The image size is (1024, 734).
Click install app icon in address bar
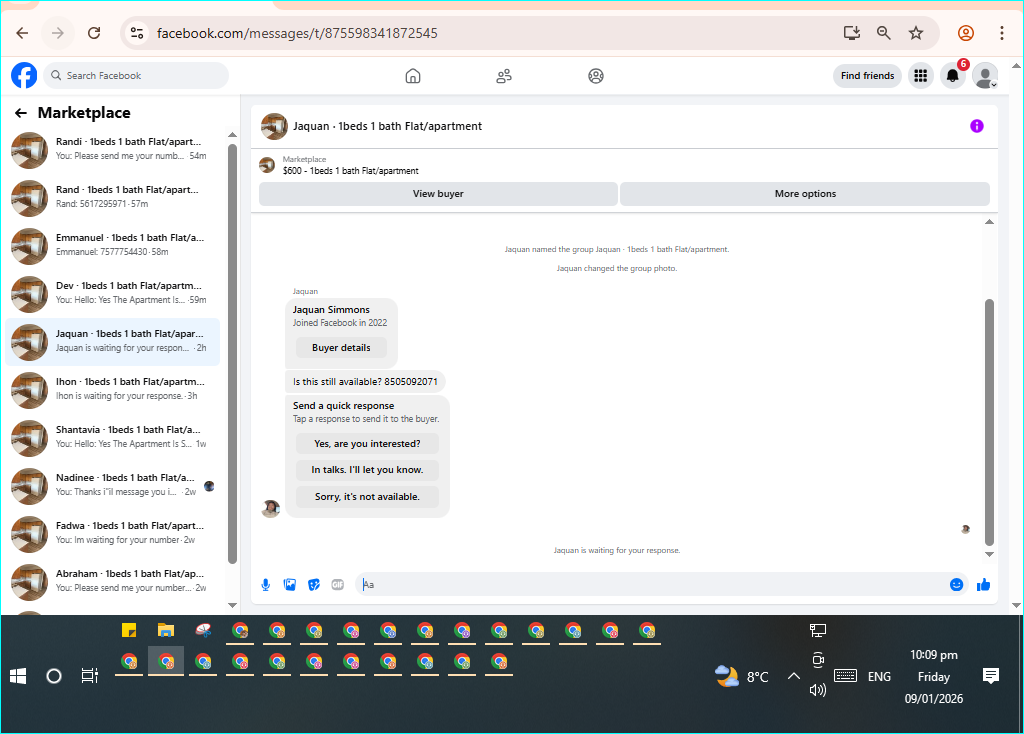coord(852,33)
